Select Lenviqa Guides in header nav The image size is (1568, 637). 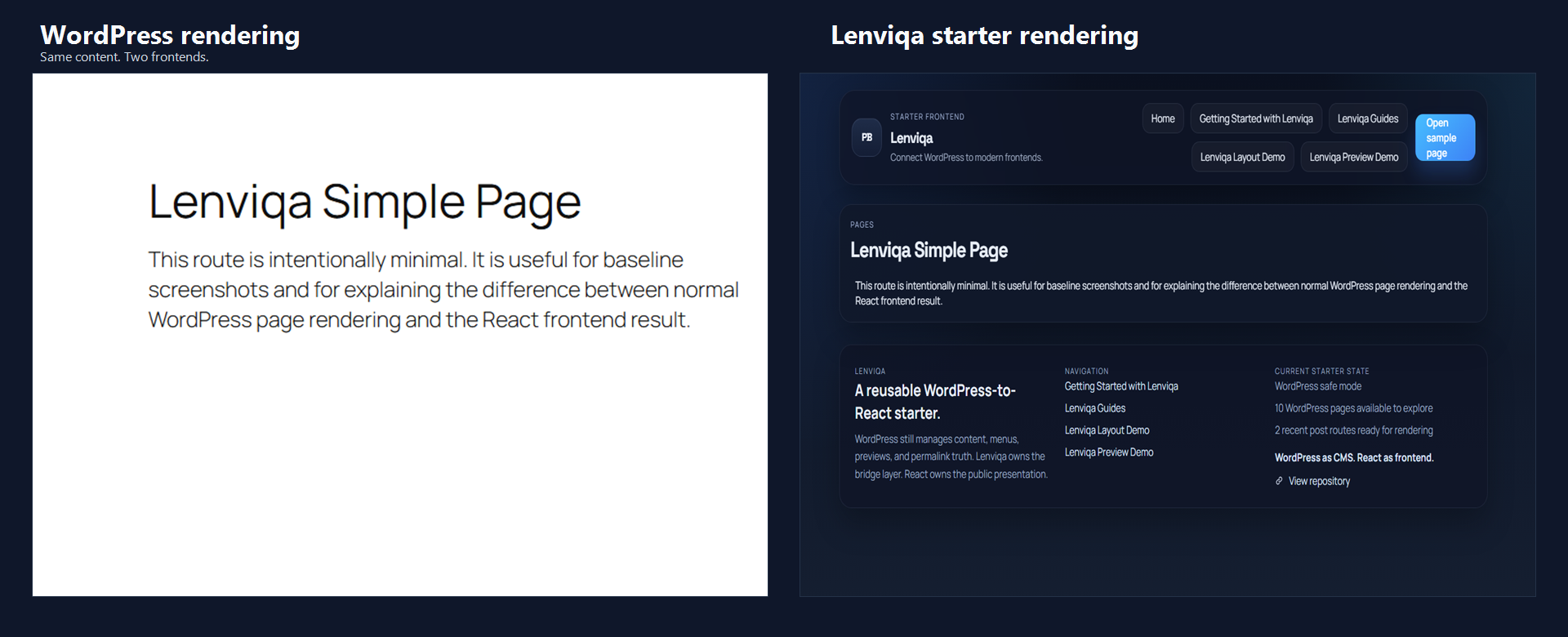[1368, 118]
